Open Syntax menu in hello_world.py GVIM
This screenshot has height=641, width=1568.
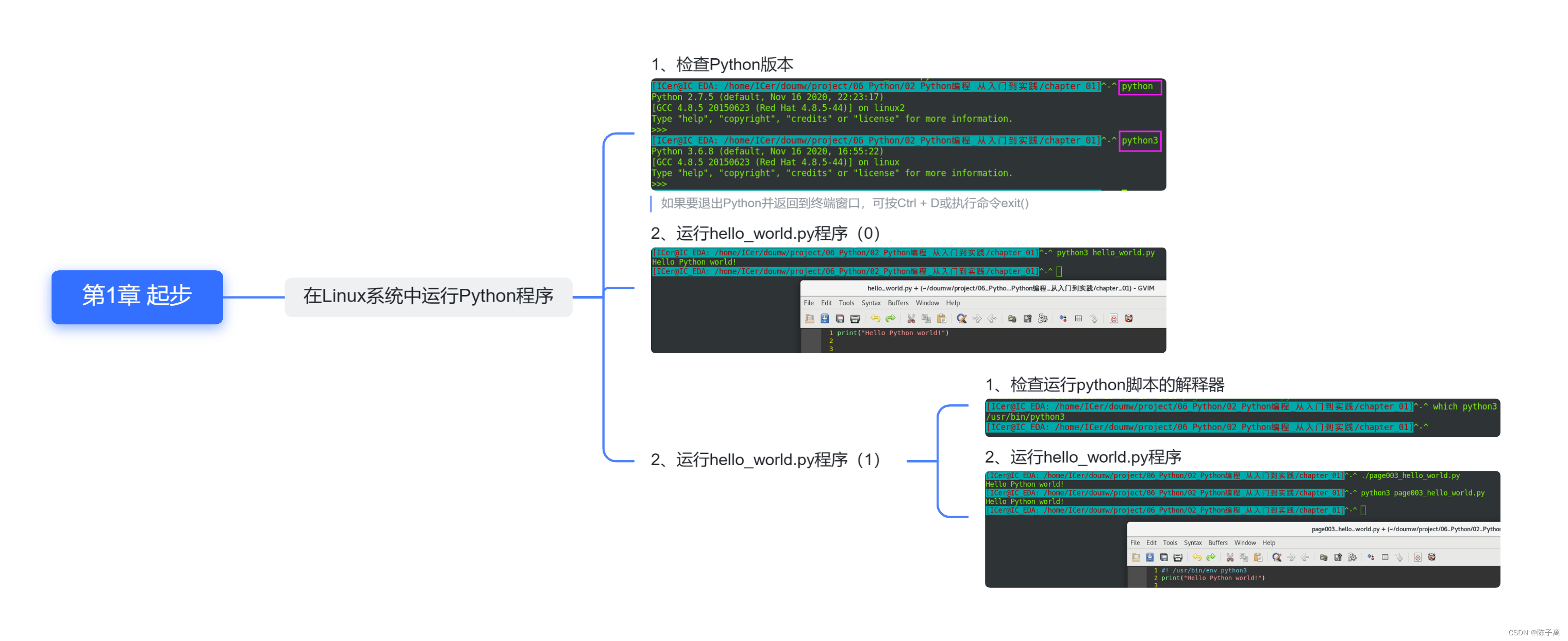tap(871, 303)
